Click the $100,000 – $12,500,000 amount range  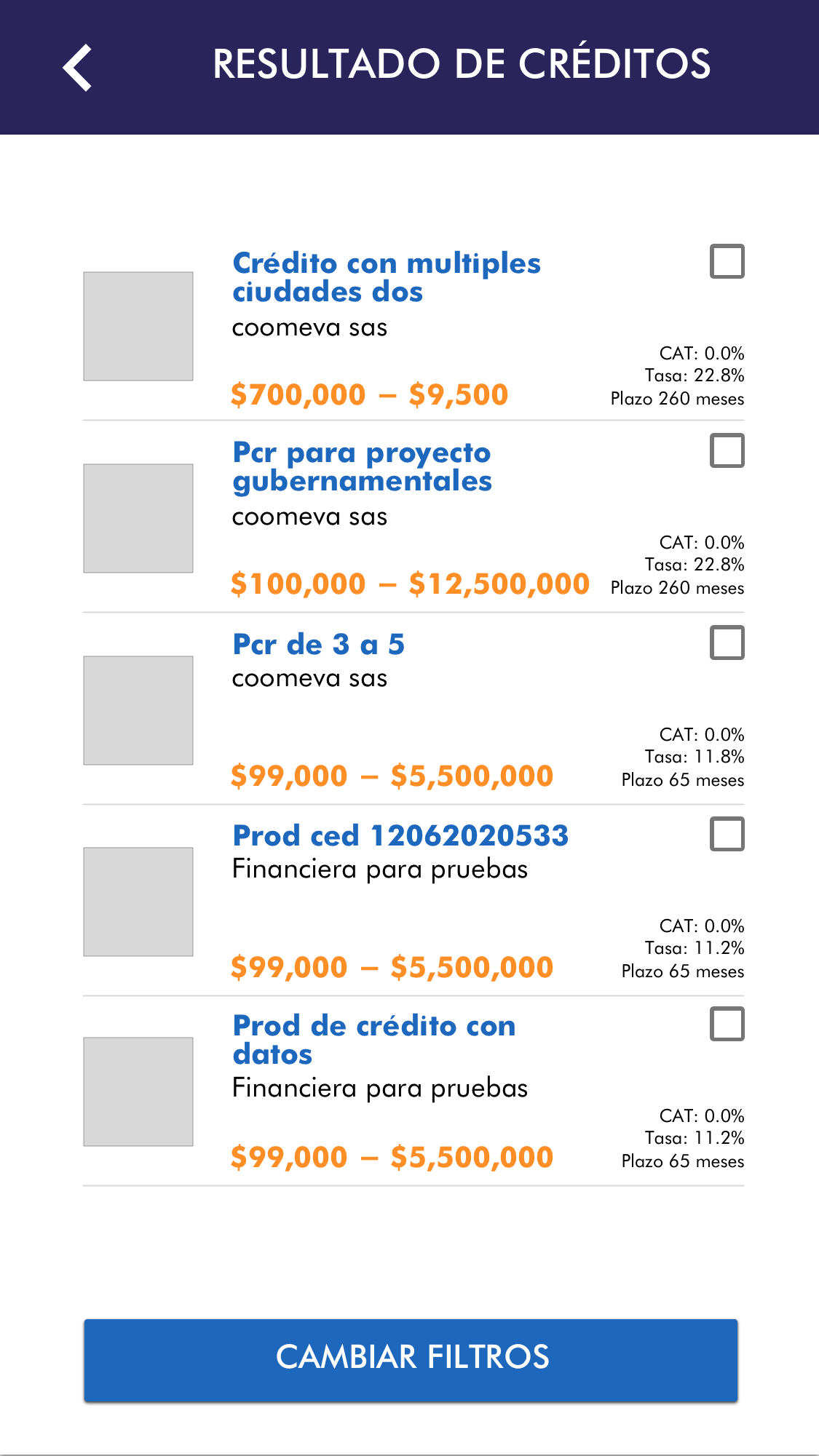[x=410, y=584]
